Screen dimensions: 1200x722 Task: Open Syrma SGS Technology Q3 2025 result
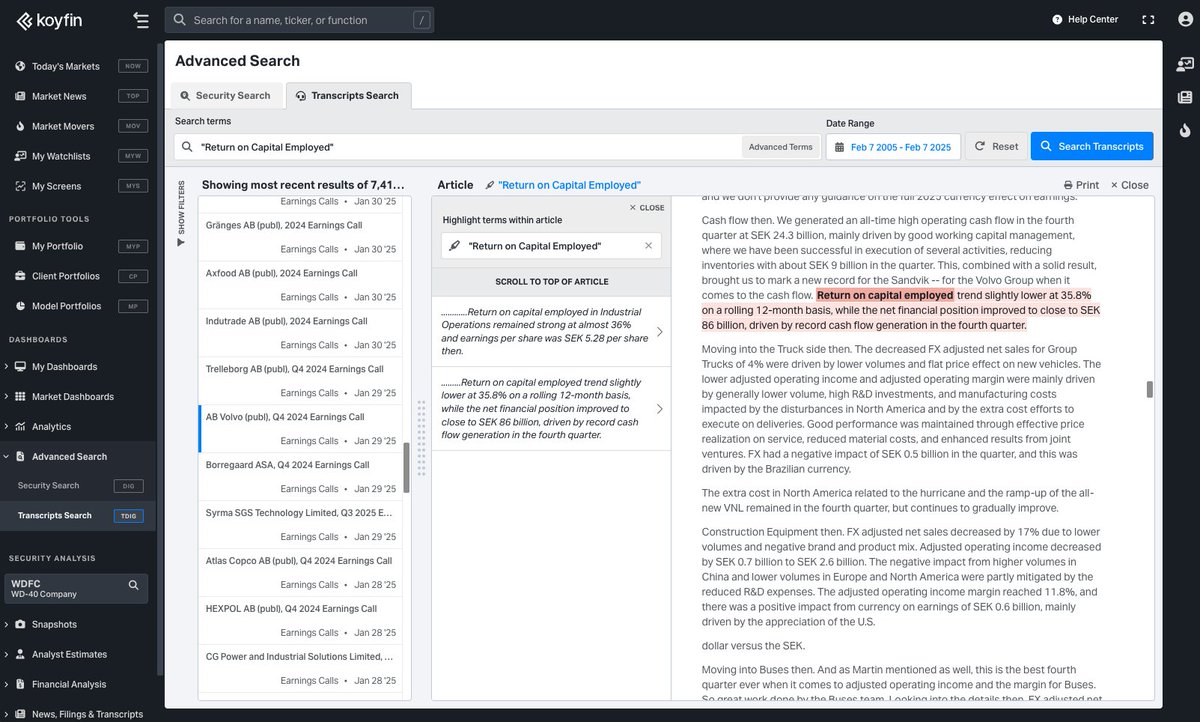pos(301,525)
